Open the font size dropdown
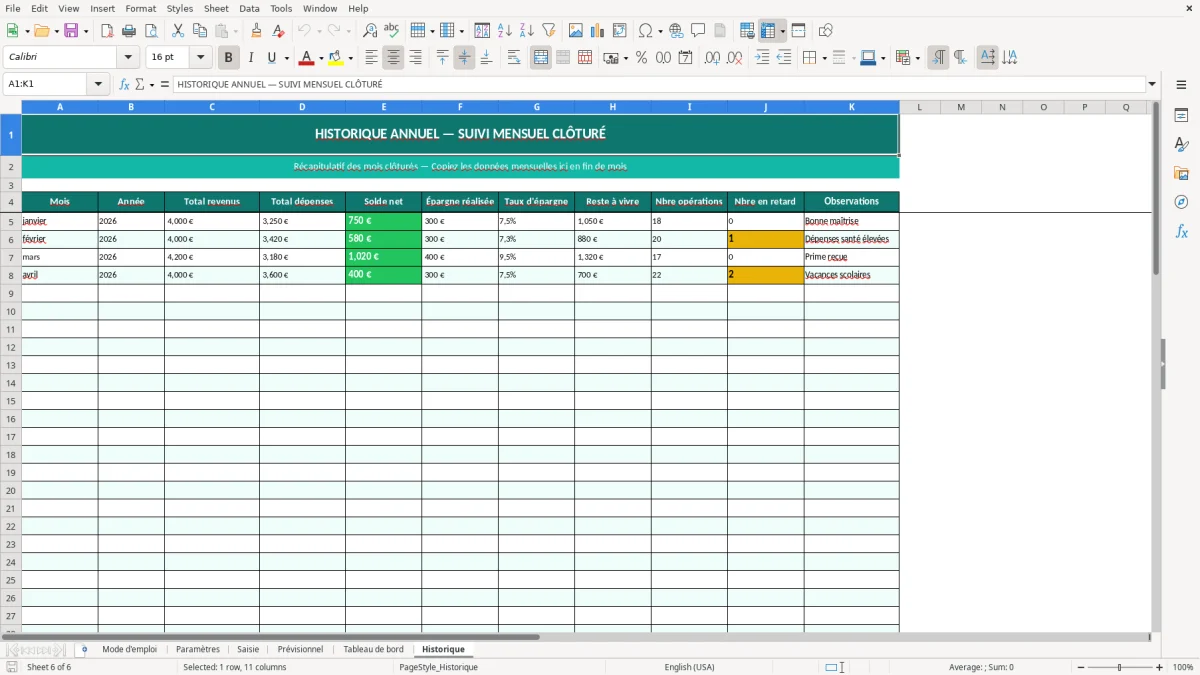The image size is (1200, 675). 200,58
